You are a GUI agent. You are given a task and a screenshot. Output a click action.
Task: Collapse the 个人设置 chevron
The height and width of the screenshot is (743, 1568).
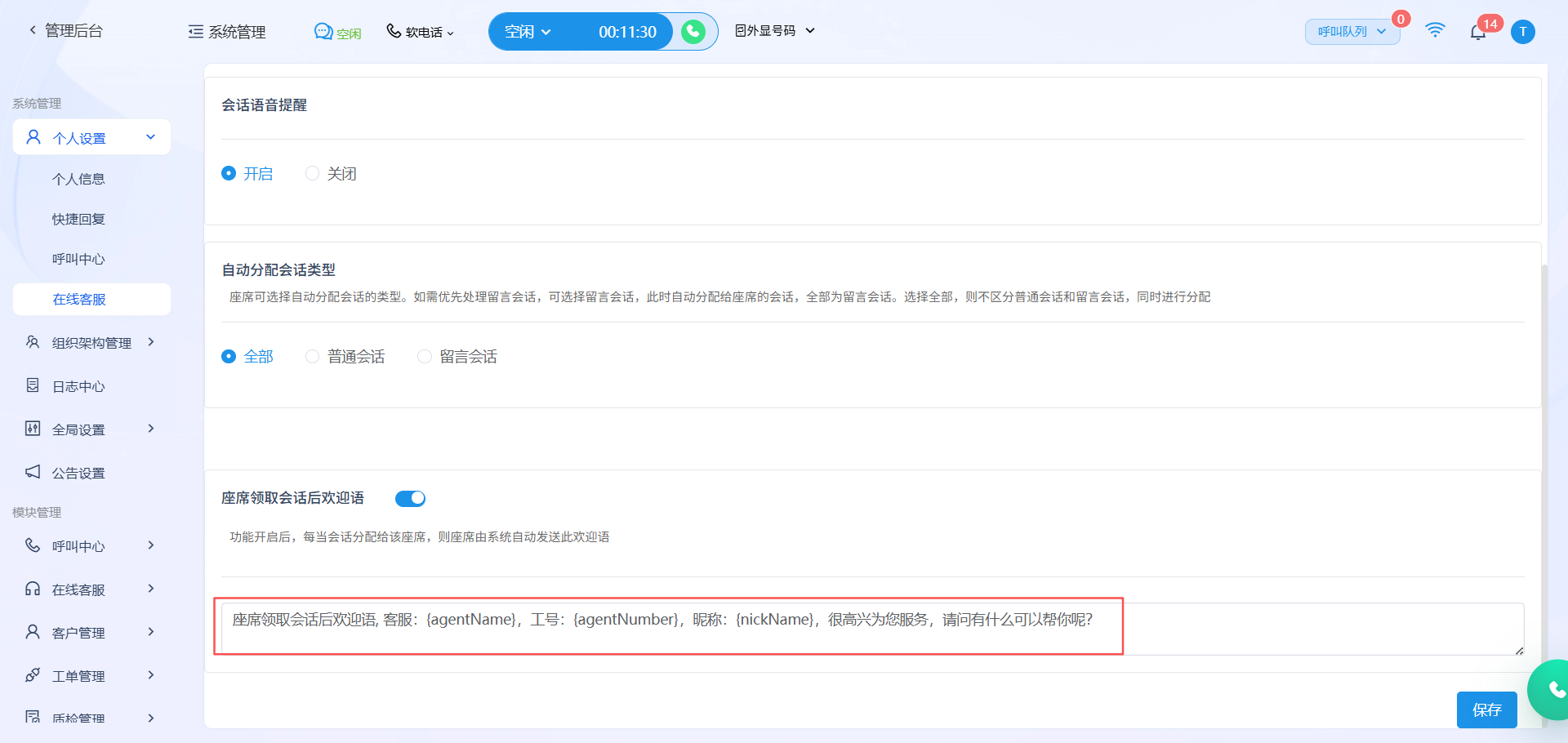coord(151,137)
